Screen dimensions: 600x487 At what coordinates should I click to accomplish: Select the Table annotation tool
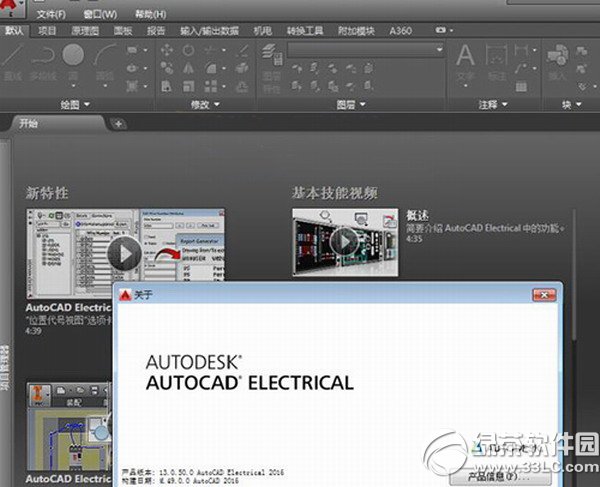(521, 86)
